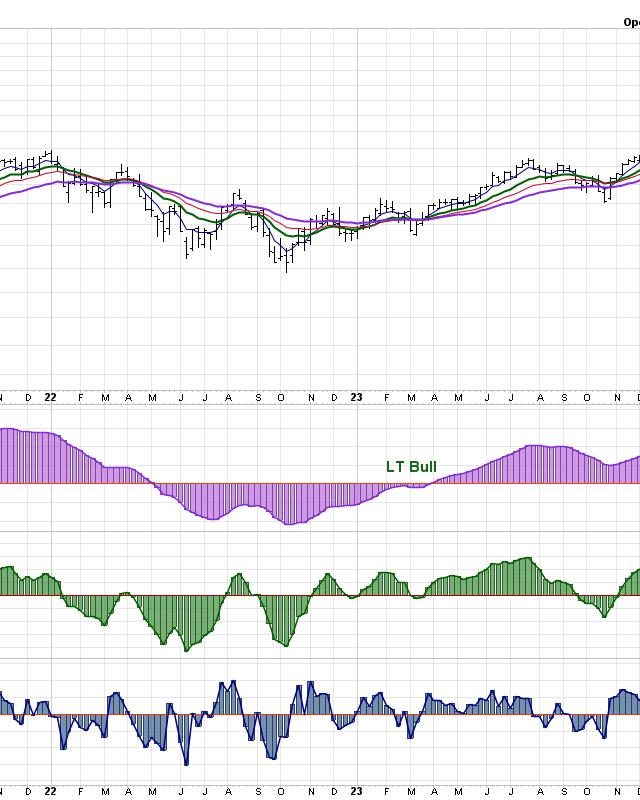Viewport: 640px width, 800px height.
Task: Click February 2023 label on upper time axis
Action: tap(386, 397)
